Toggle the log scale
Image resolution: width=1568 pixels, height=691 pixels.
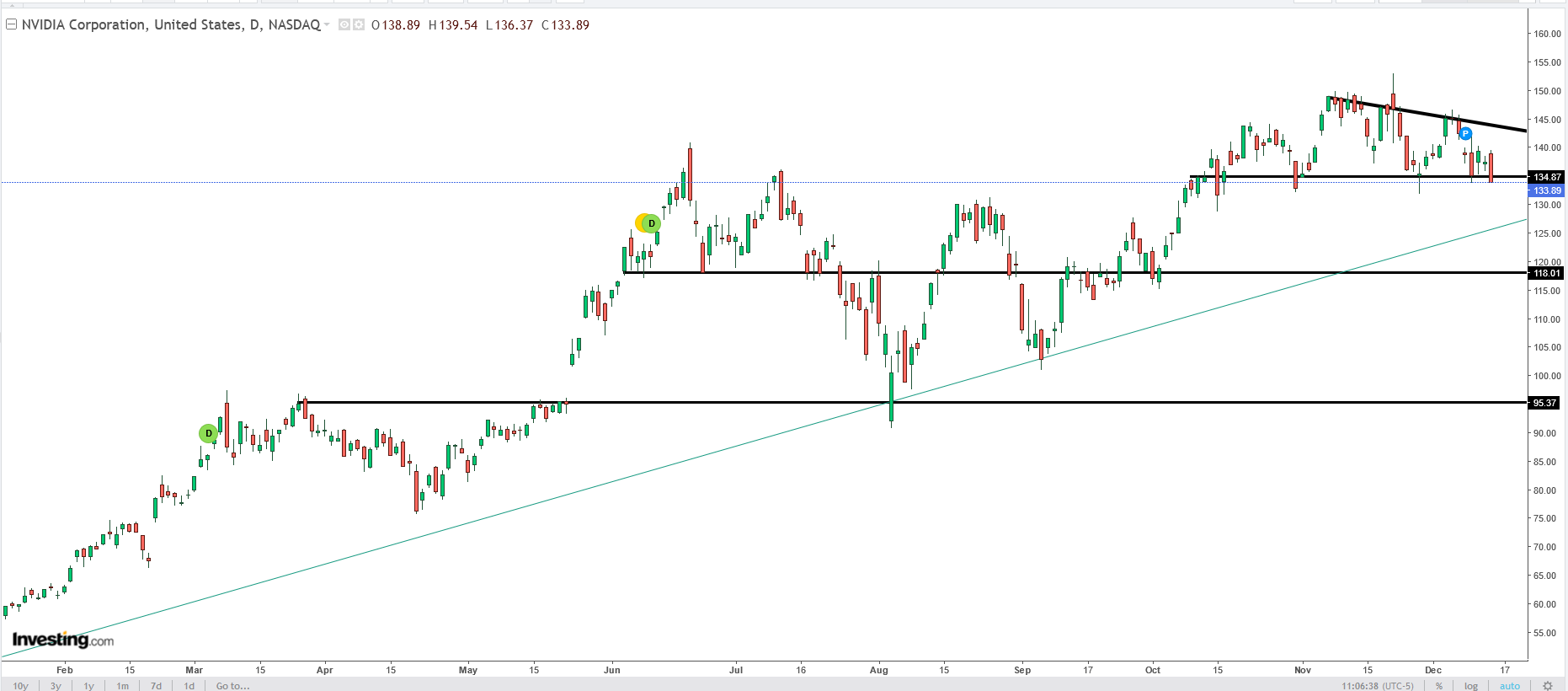click(1471, 686)
